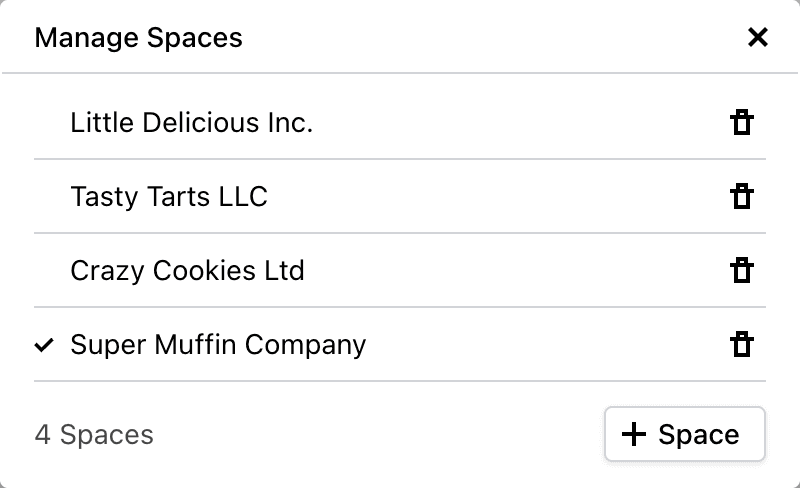Click the "Crazy Cookies Ltd" name text
800x488 pixels.
187,271
